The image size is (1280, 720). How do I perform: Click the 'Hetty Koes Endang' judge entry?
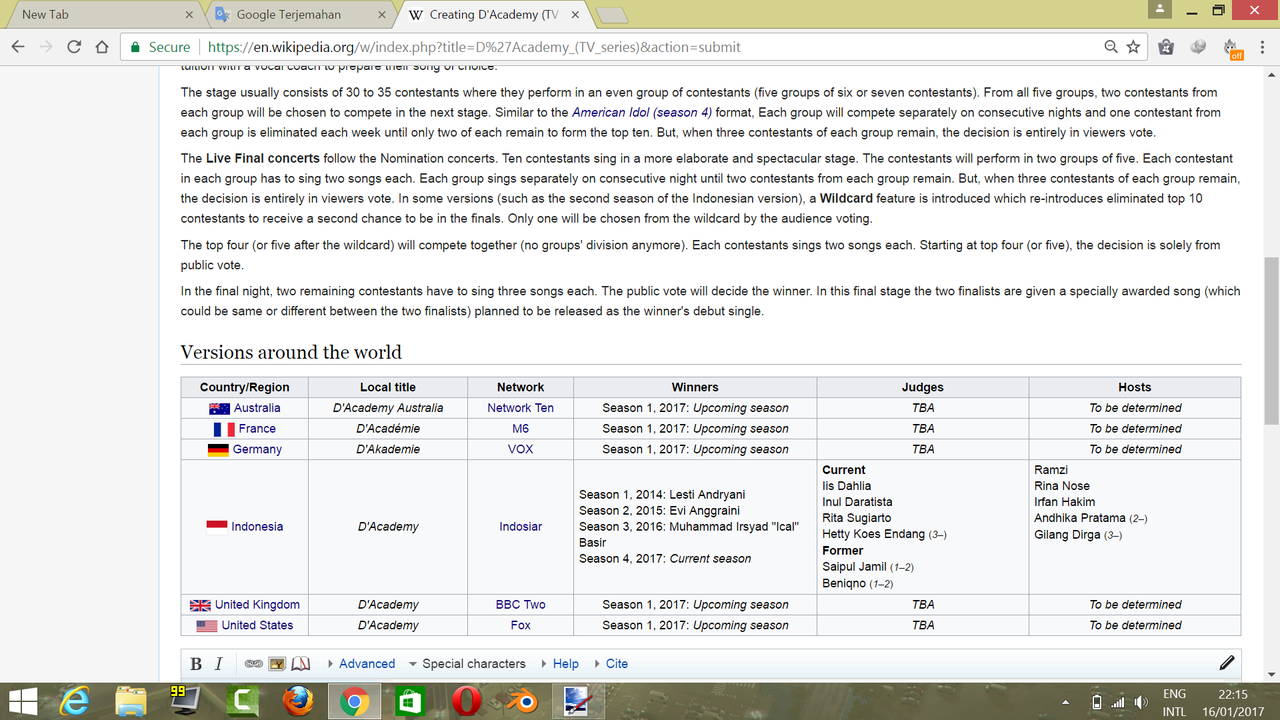click(x=884, y=534)
